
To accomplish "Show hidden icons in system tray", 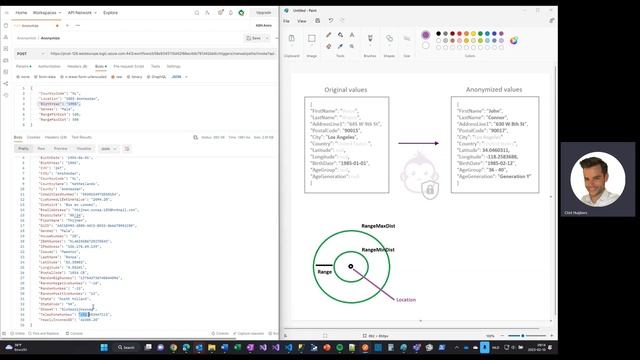I will click(457, 347).
